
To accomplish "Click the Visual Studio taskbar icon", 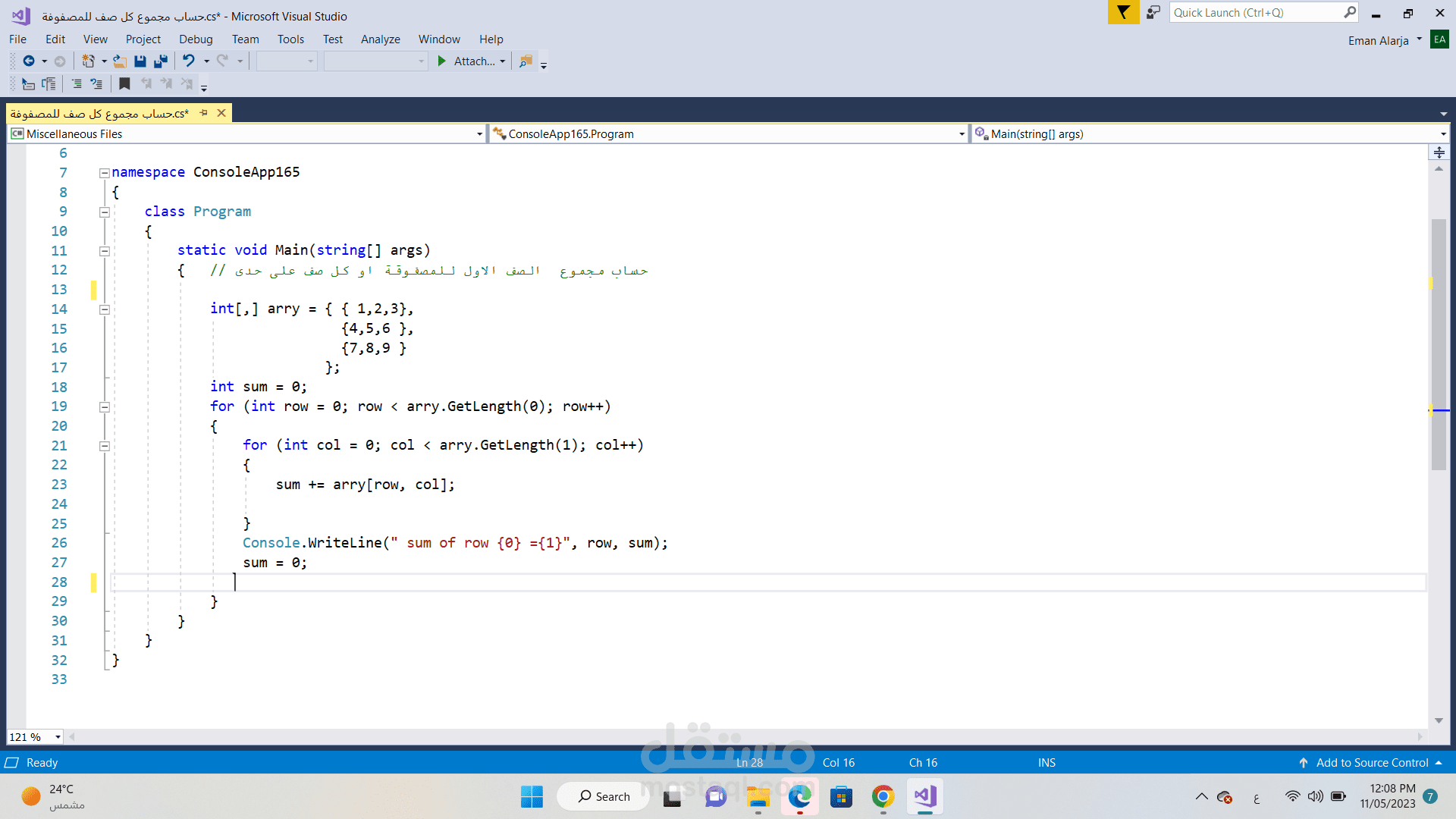I will (924, 796).
